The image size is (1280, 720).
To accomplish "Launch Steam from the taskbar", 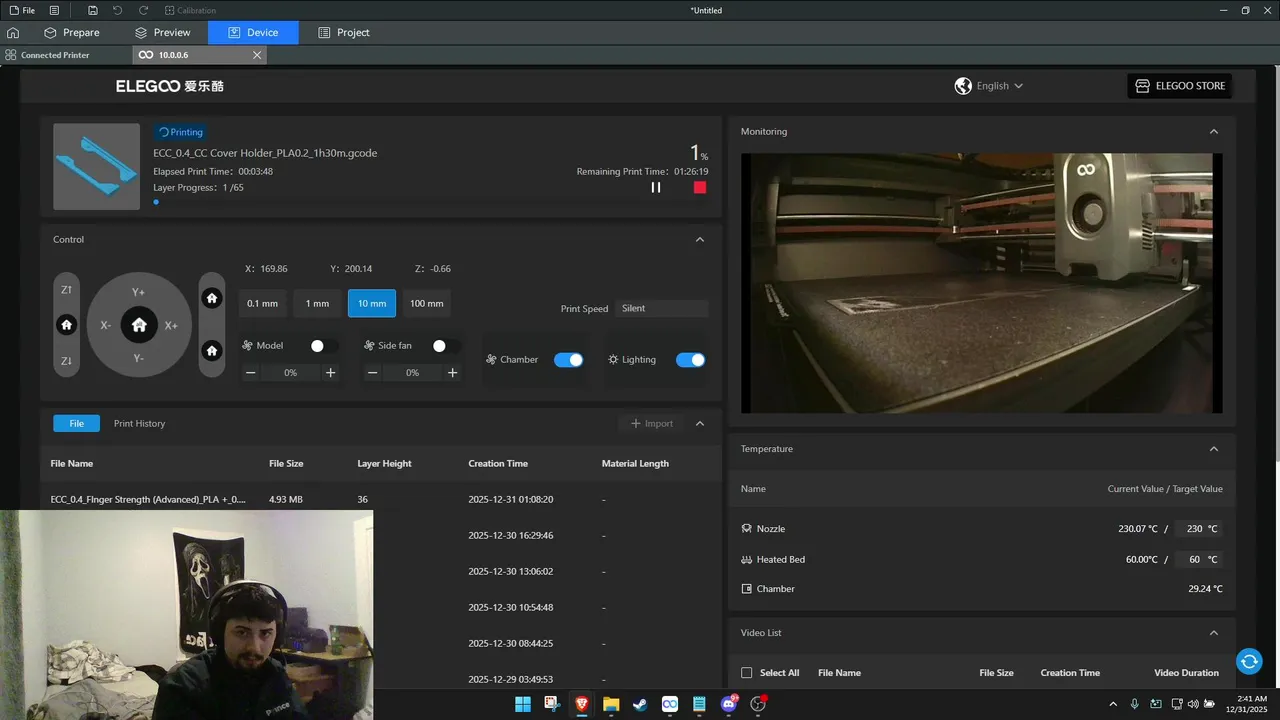I will (x=640, y=704).
